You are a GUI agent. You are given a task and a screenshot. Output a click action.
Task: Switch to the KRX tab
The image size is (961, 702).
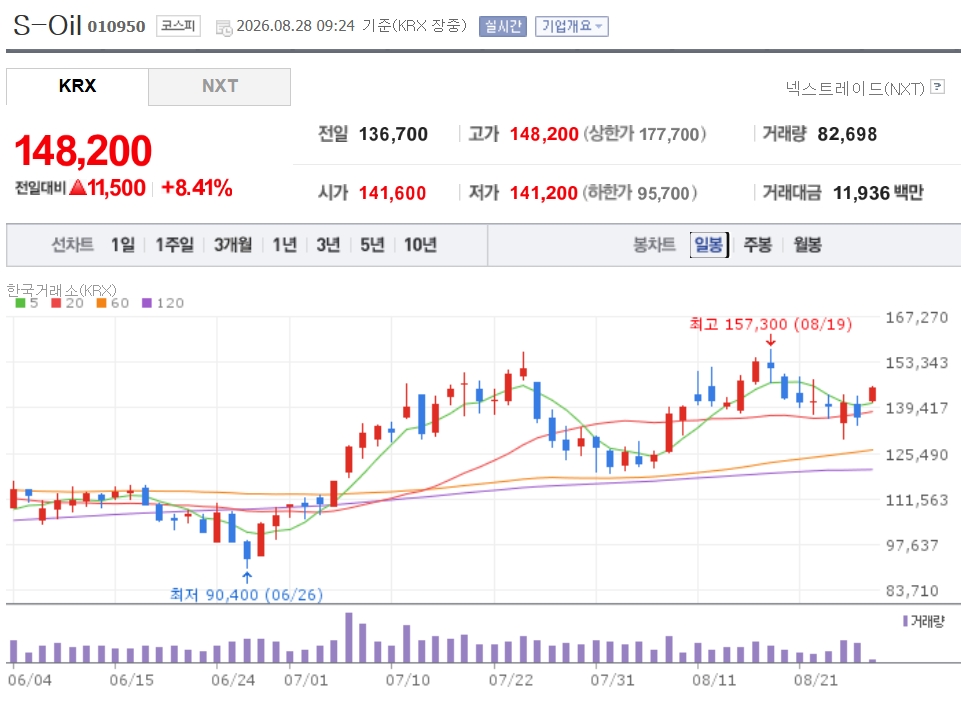click(x=77, y=86)
